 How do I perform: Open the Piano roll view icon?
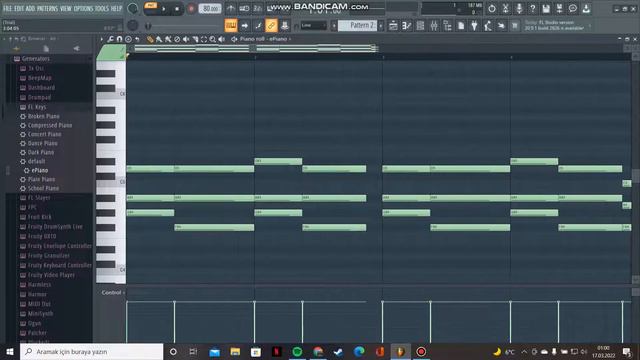click(x=407, y=26)
